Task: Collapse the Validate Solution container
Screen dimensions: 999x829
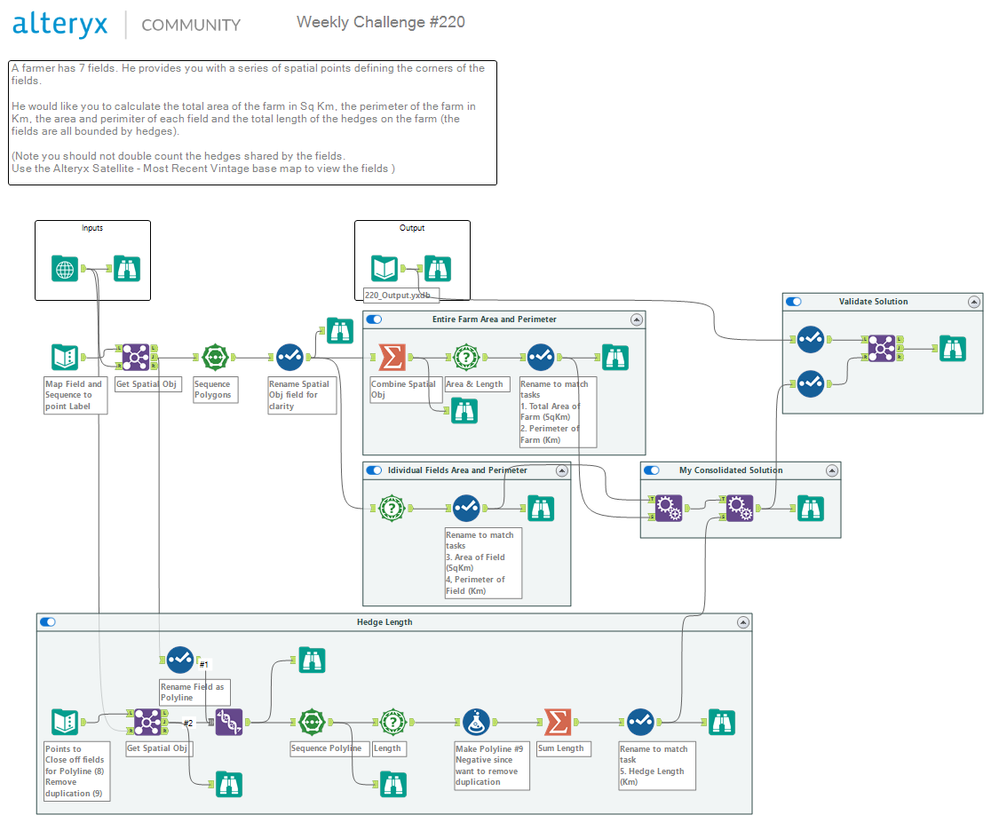Action: (974, 301)
